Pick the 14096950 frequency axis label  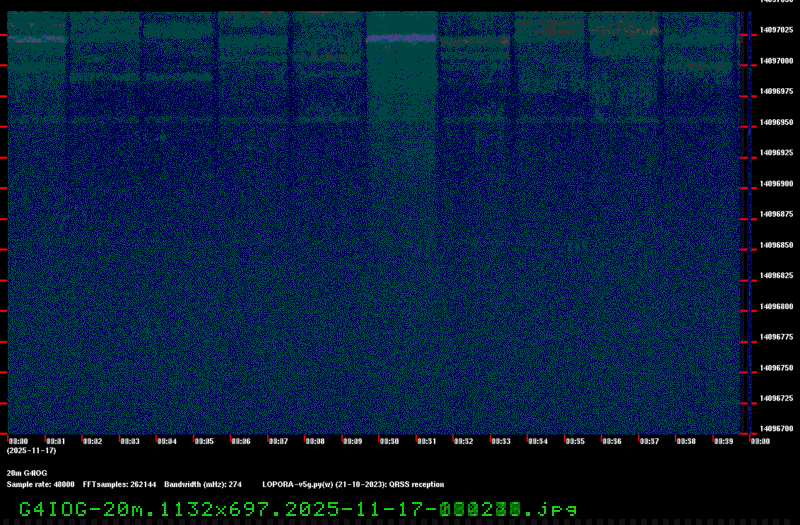coord(776,122)
